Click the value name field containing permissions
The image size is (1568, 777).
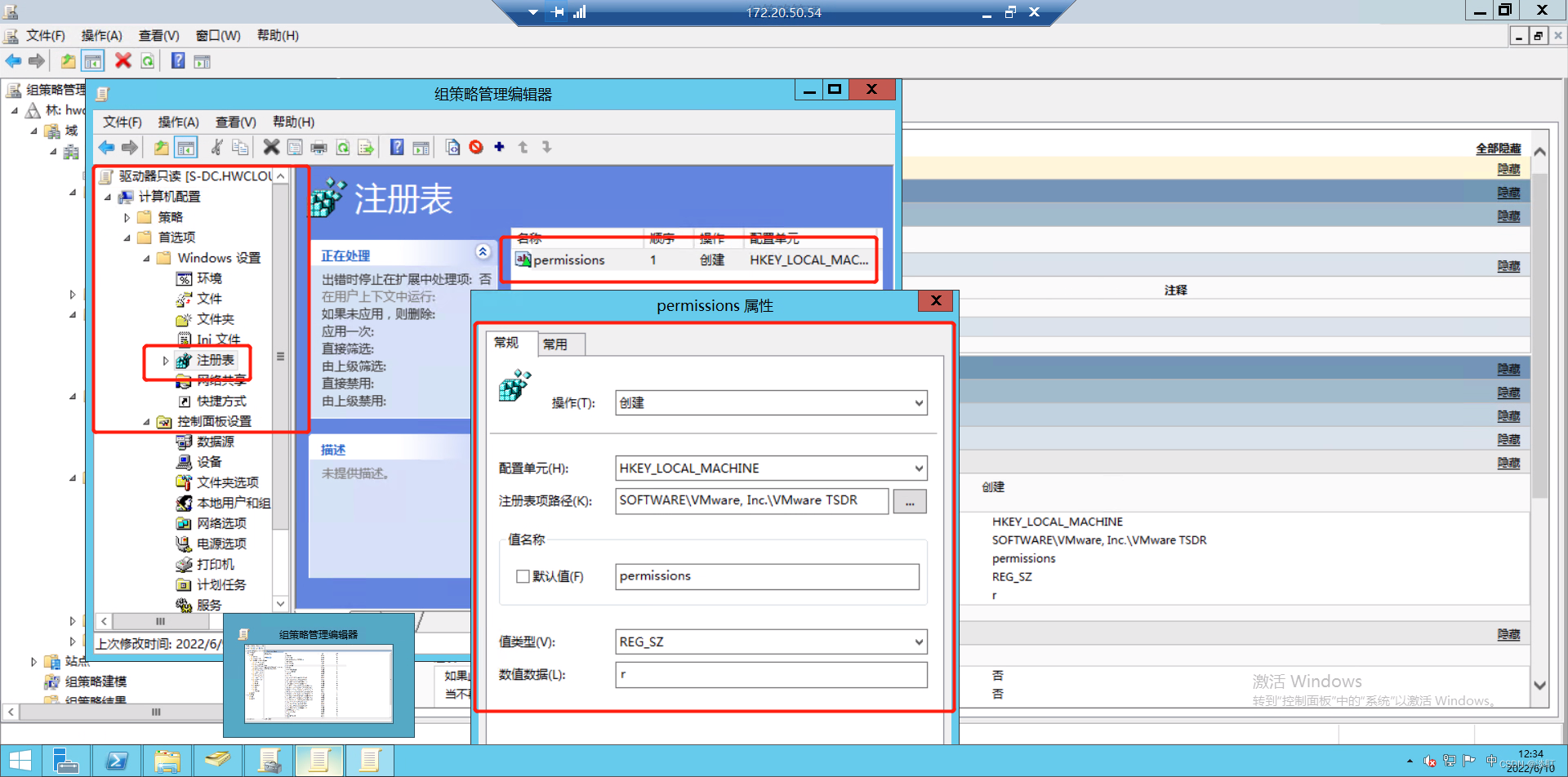coord(767,576)
